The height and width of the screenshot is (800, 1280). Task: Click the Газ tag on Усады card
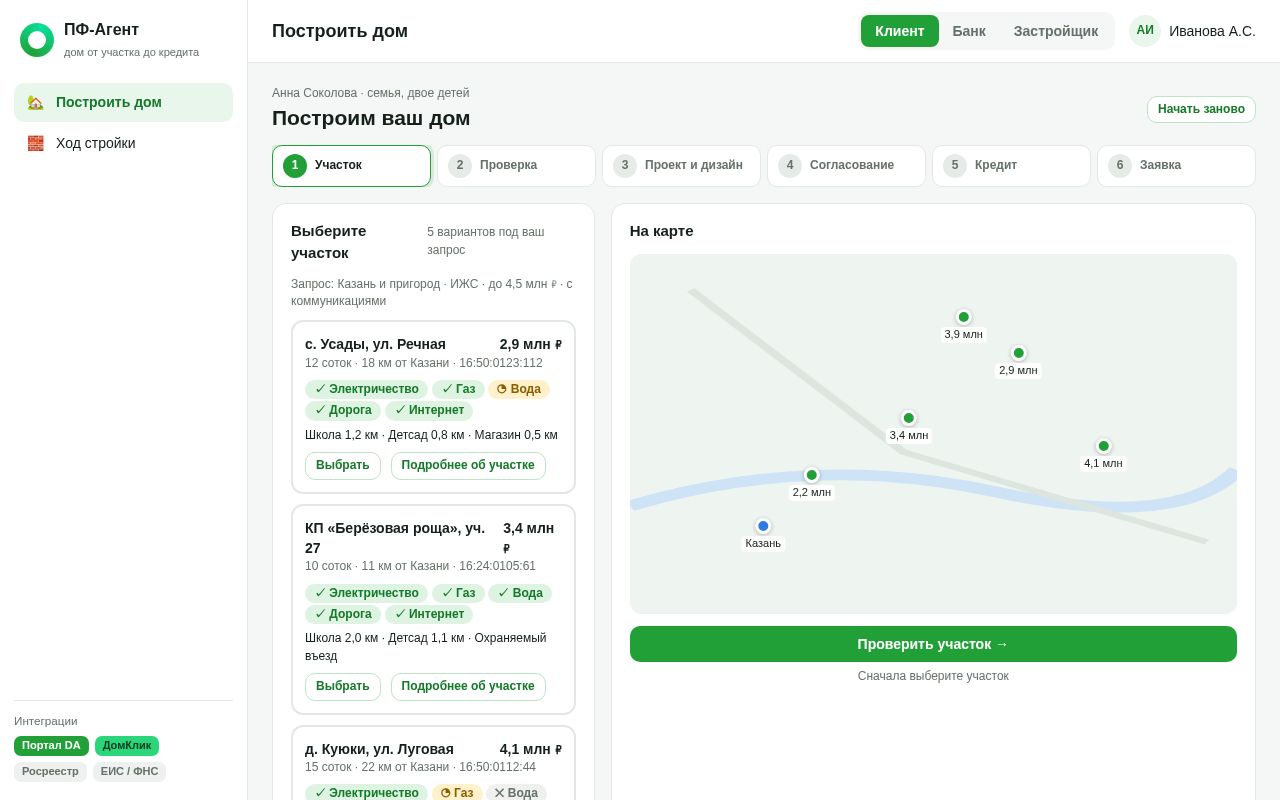(458, 389)
